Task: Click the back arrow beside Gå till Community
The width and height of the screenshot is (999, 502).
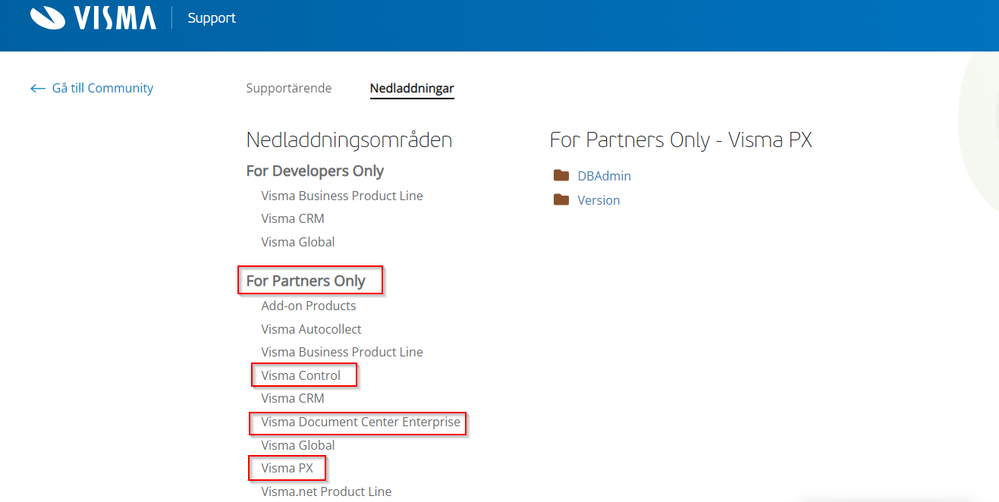Action: (x=38, y=89)
